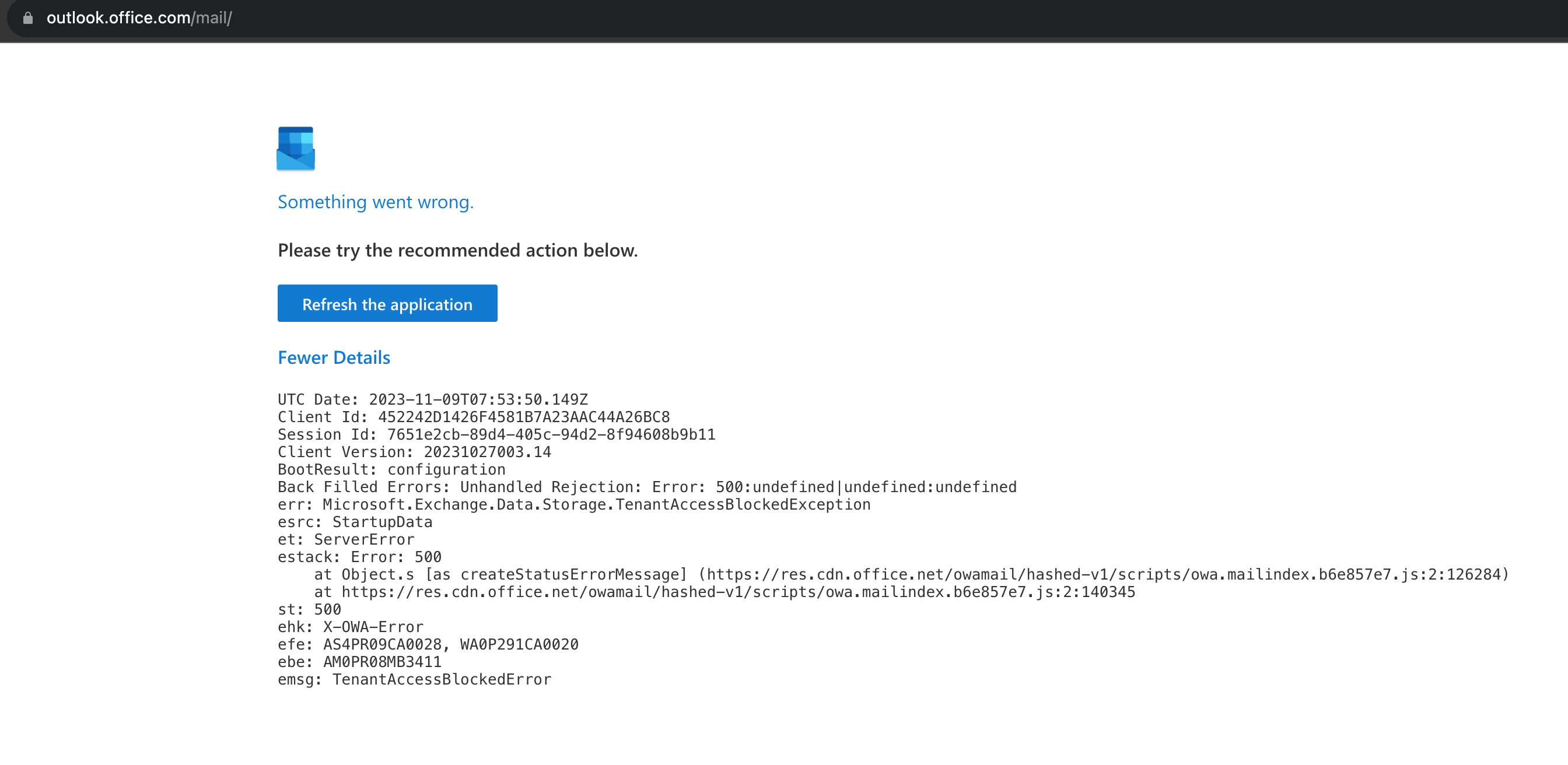Click the BootResult: configuration line
Image resolution: width=1568 pixels, height=765 pixels.
(x=391, y=470)
